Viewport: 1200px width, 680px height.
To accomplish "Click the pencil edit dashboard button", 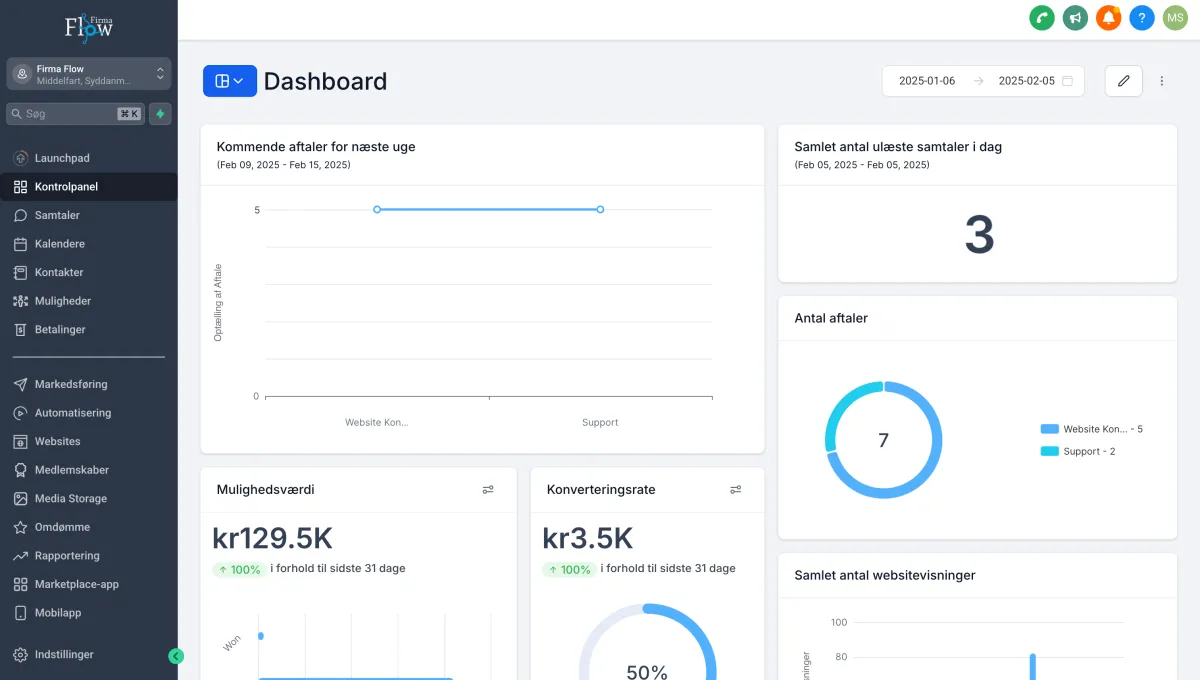I will (x=1123, y=81).
